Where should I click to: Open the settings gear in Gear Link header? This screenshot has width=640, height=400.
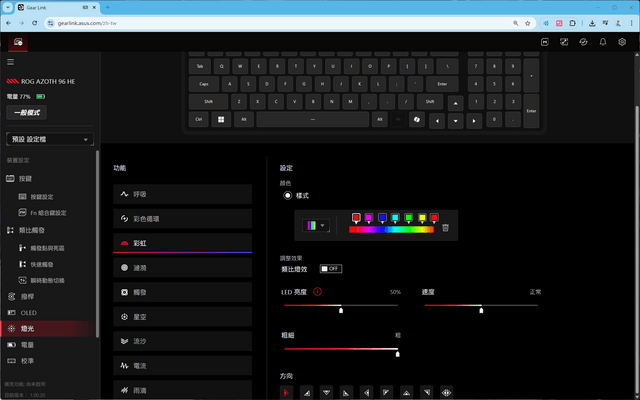point(622,42)
